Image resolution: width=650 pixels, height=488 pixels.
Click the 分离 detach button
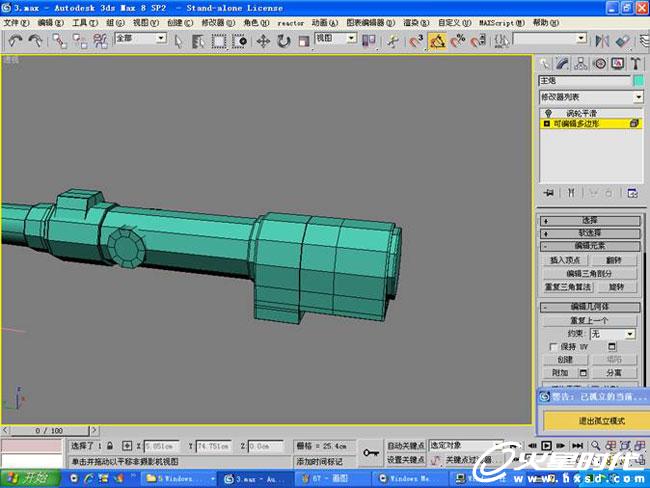614,373
